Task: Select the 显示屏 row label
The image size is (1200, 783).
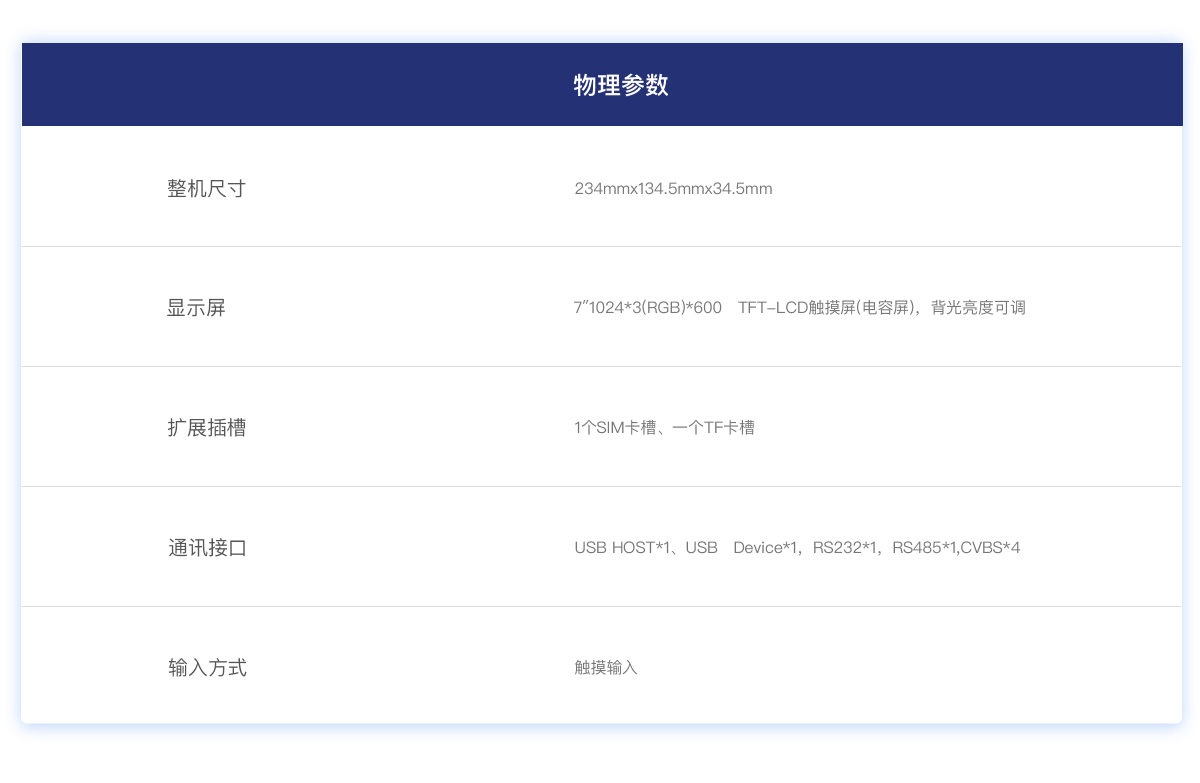Action: [x=196, y=308]
